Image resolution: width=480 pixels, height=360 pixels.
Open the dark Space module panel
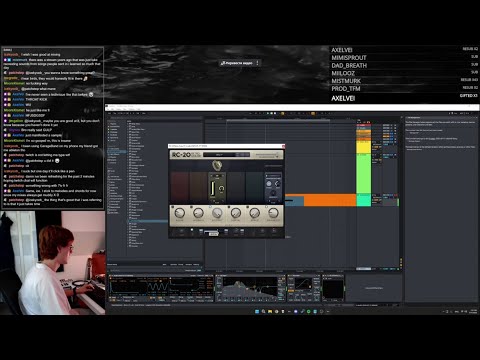[255, 187]
